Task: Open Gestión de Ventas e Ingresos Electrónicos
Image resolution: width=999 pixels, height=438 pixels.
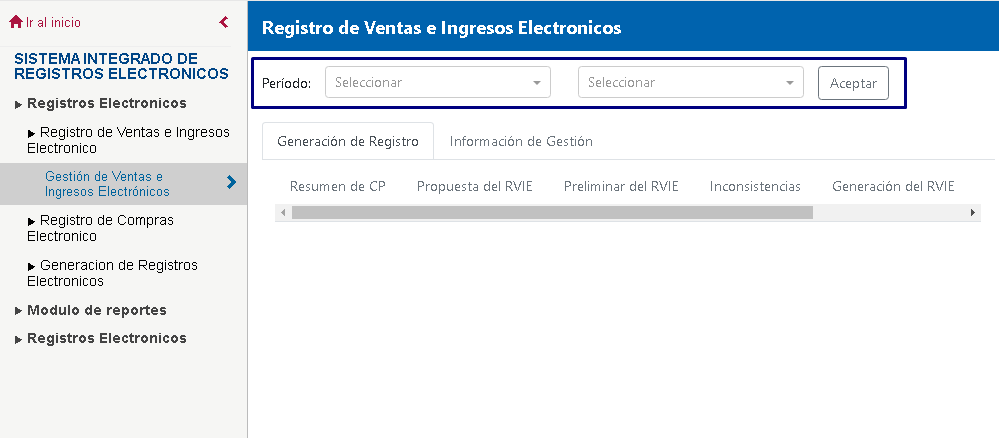Action: (x=107, y=184)
